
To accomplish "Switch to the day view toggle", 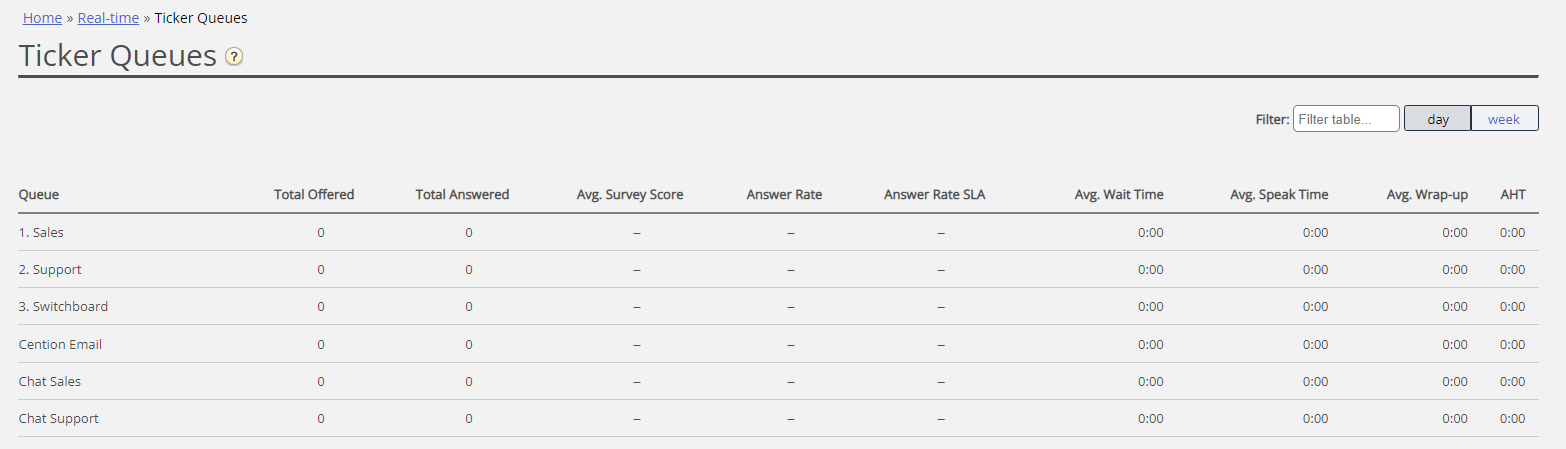I will 1437,119.
